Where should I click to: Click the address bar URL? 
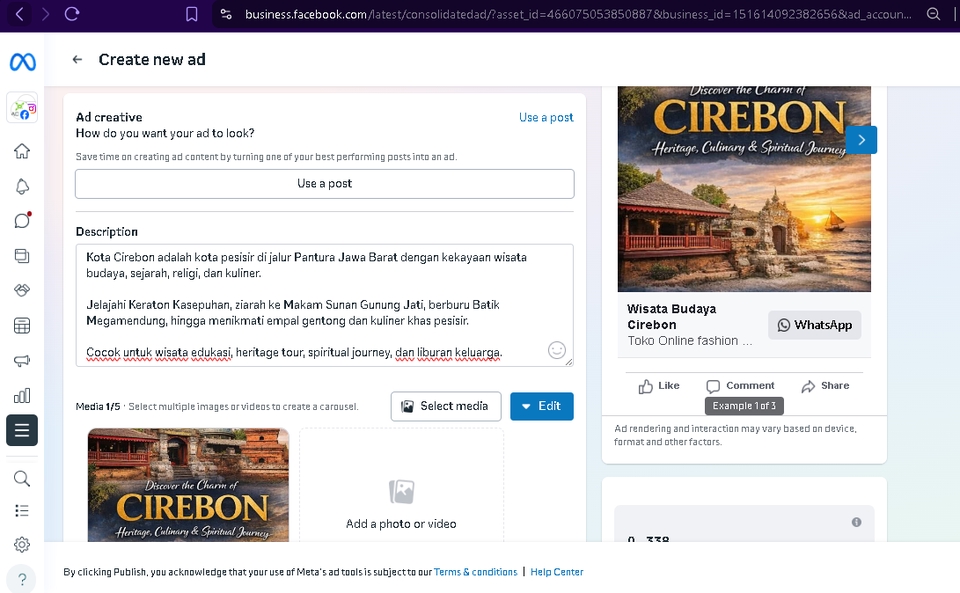click(578, 14)
